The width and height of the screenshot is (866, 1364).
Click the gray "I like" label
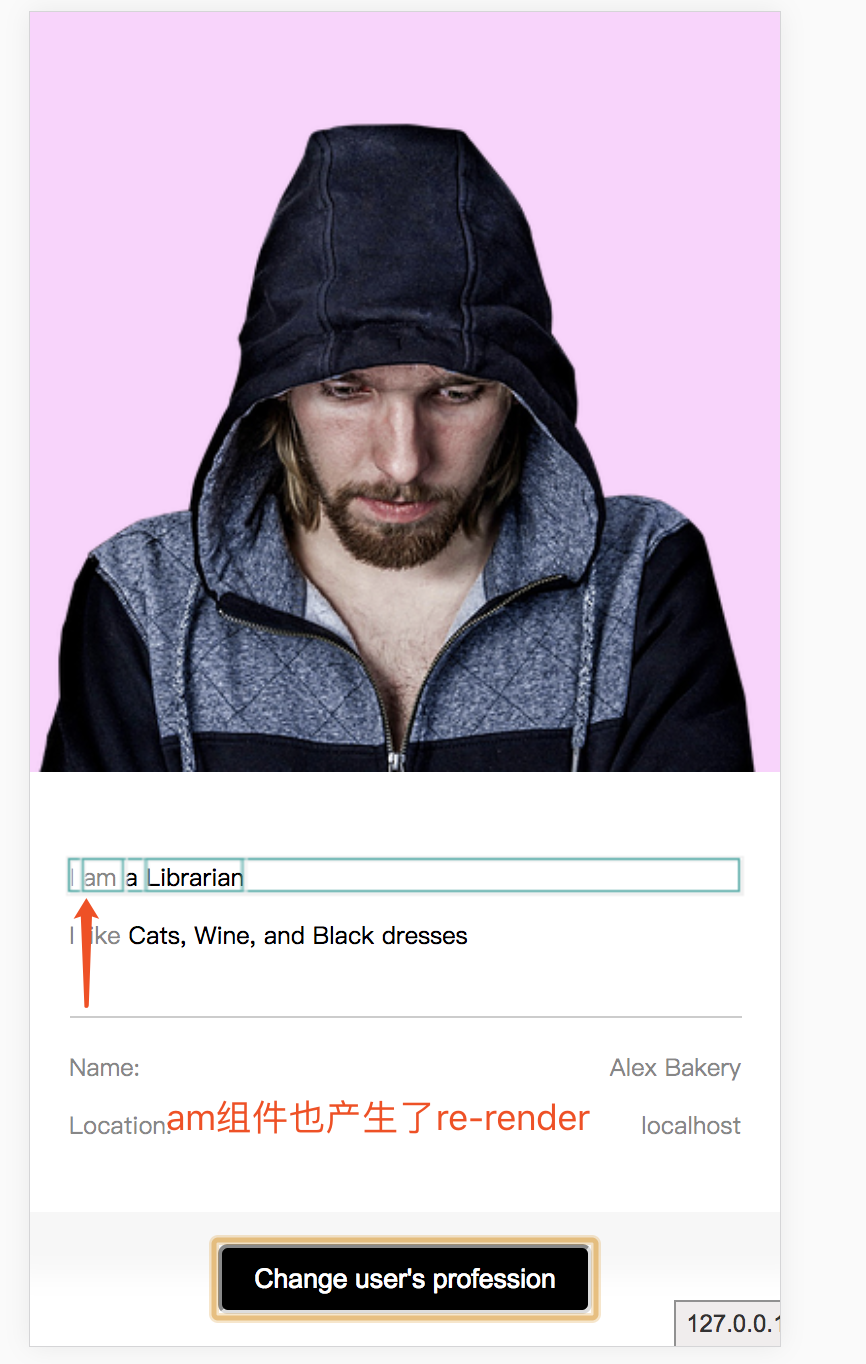[95, 936]
